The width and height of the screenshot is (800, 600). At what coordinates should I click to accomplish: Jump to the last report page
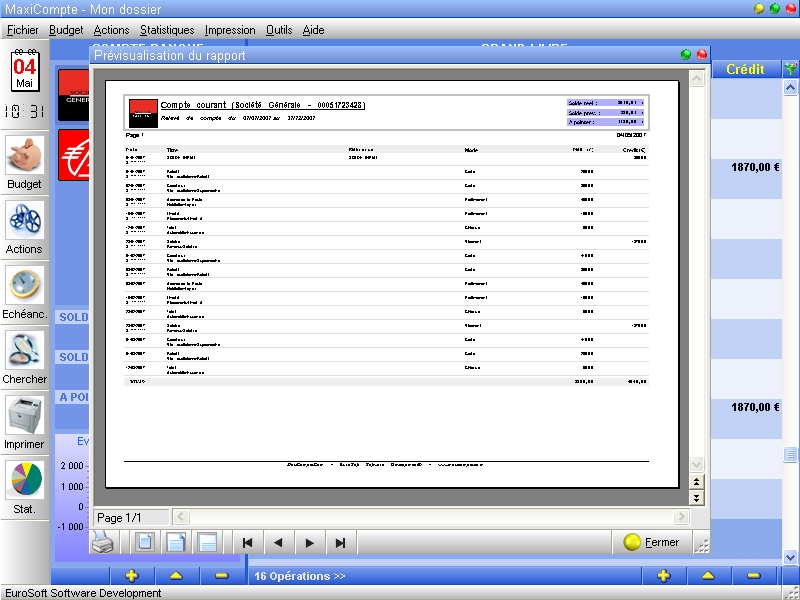340,542
